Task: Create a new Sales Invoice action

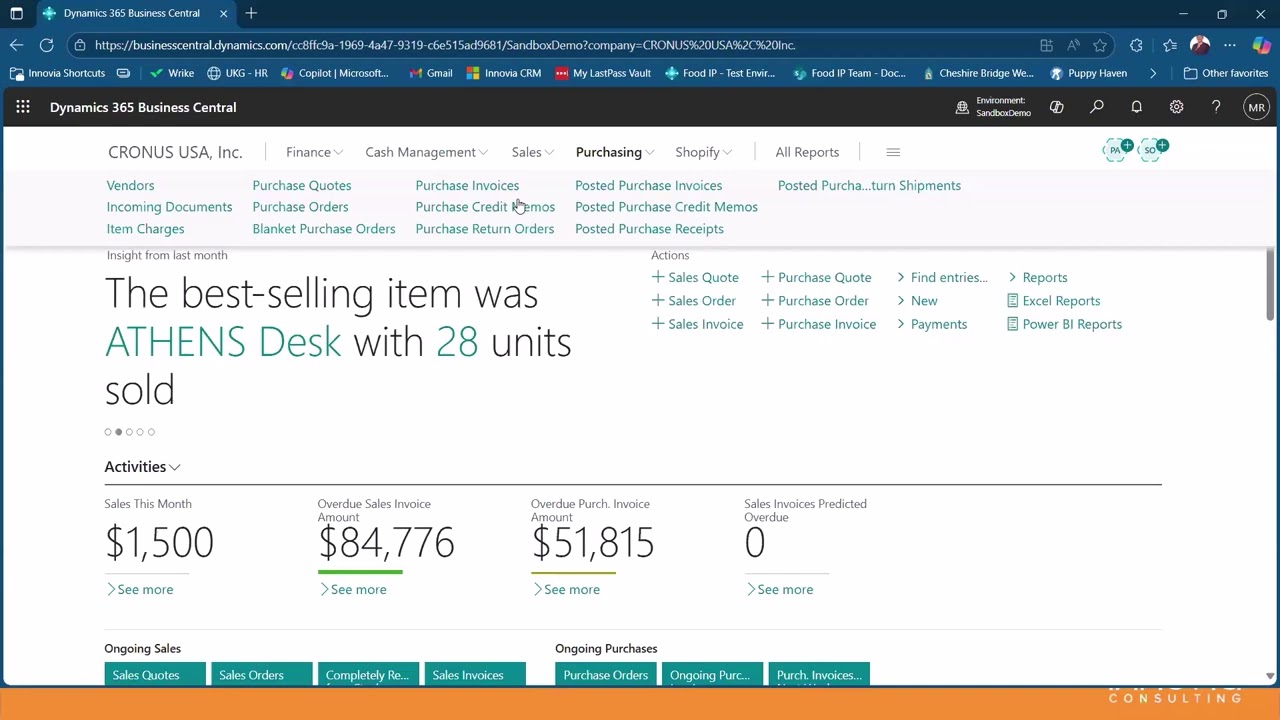Action: [697, 324]
